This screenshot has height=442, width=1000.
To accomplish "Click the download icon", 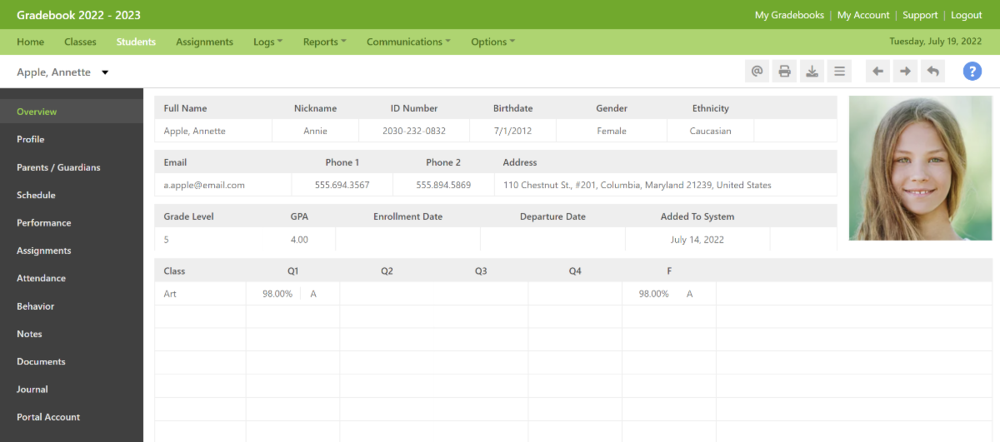I will tap(812, 71).
